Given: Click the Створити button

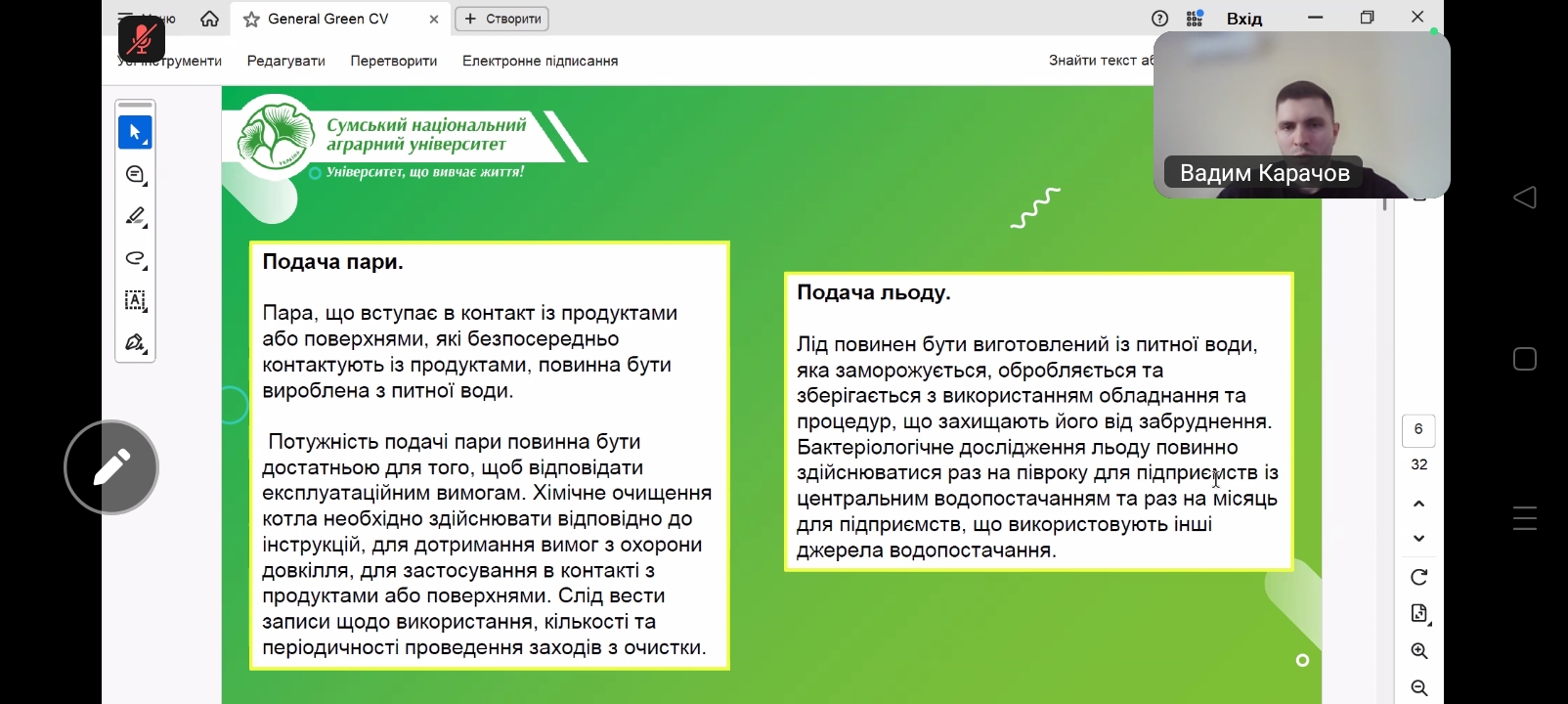Looking at the screenshot, I should [502, 19].
